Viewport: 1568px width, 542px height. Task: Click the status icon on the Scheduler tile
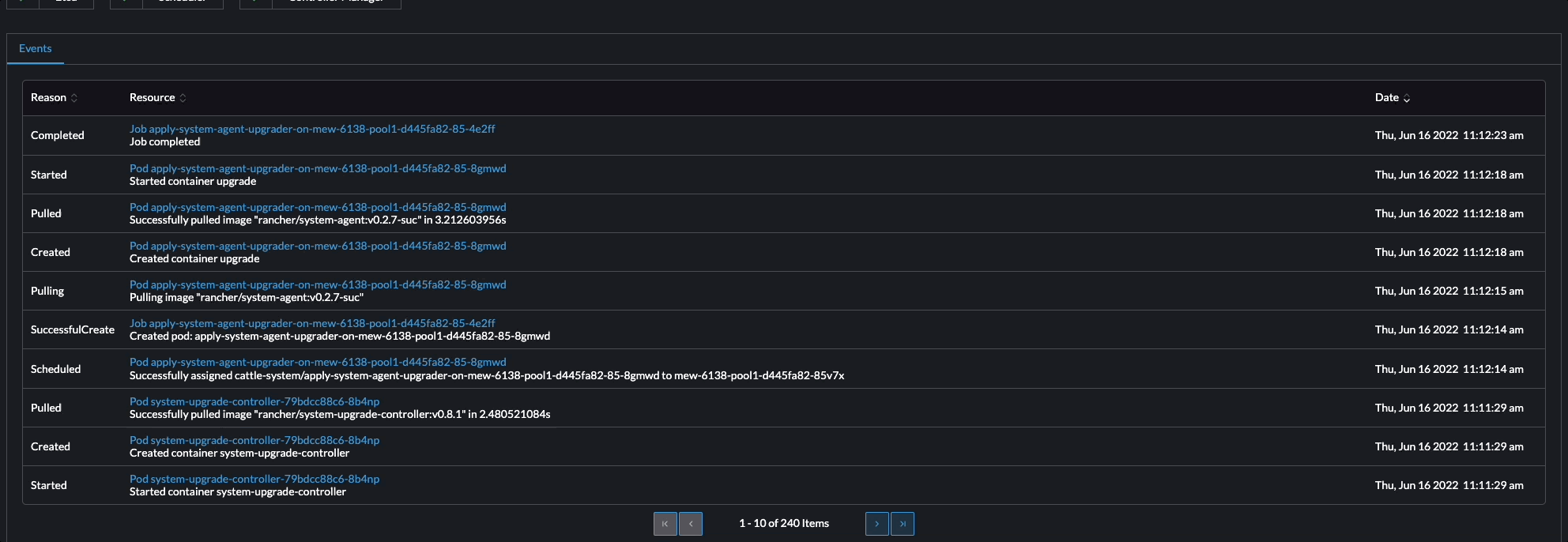pyautogui.click(x=125, y=3)
